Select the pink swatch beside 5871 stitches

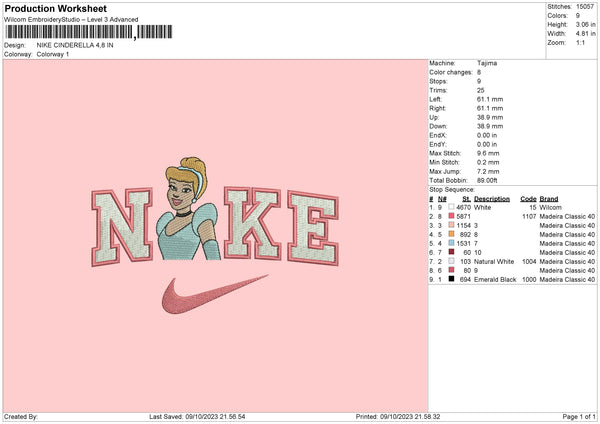pyautogui.click(x=452, y=216)
